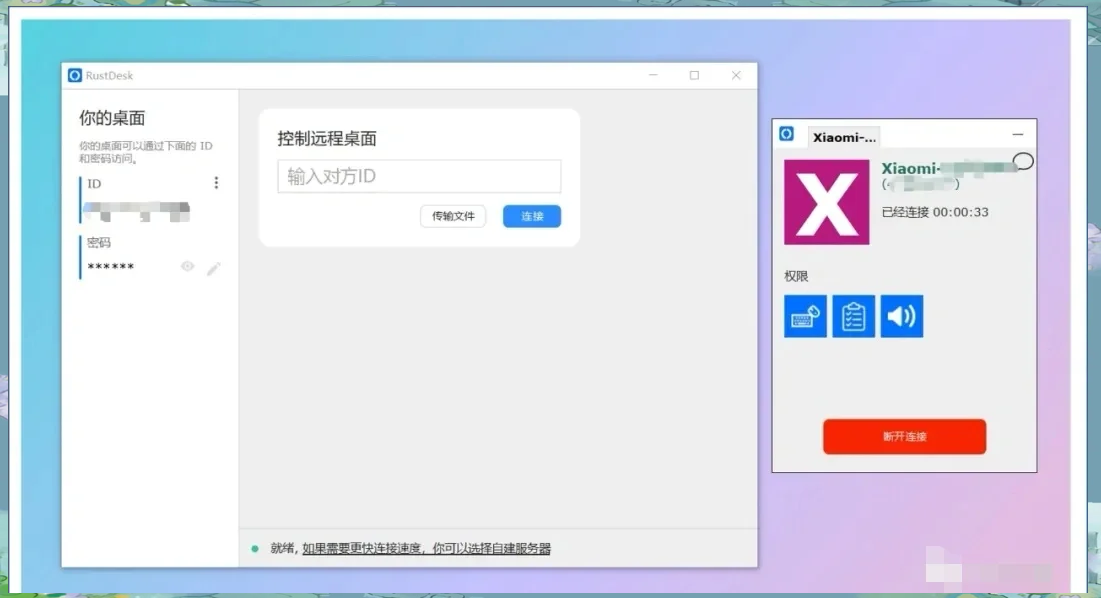
Task: Toggle the audio permission speaker icon
Action: click(902, 317)
